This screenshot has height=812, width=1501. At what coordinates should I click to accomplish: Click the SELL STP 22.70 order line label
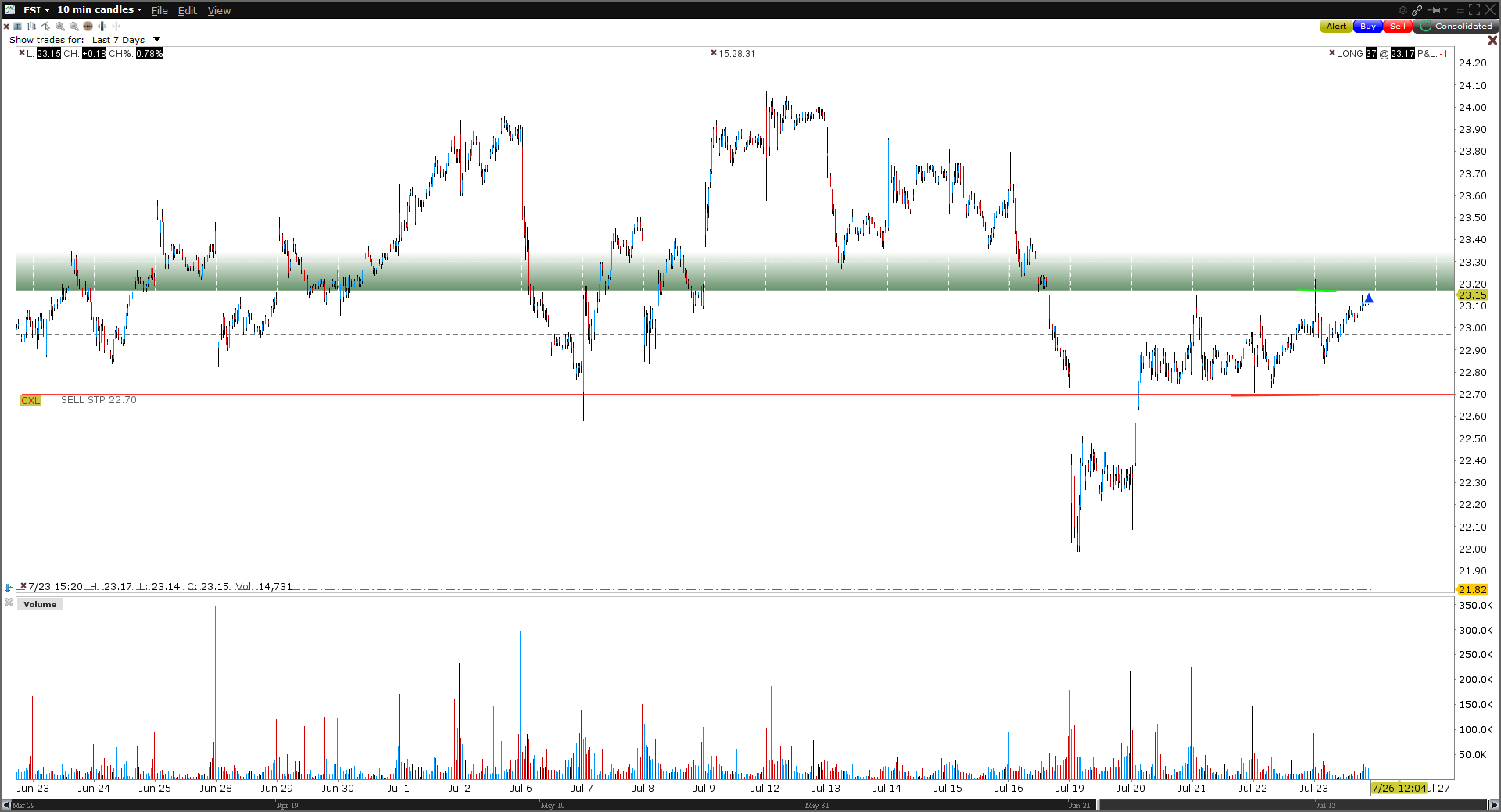click(99, 400)
